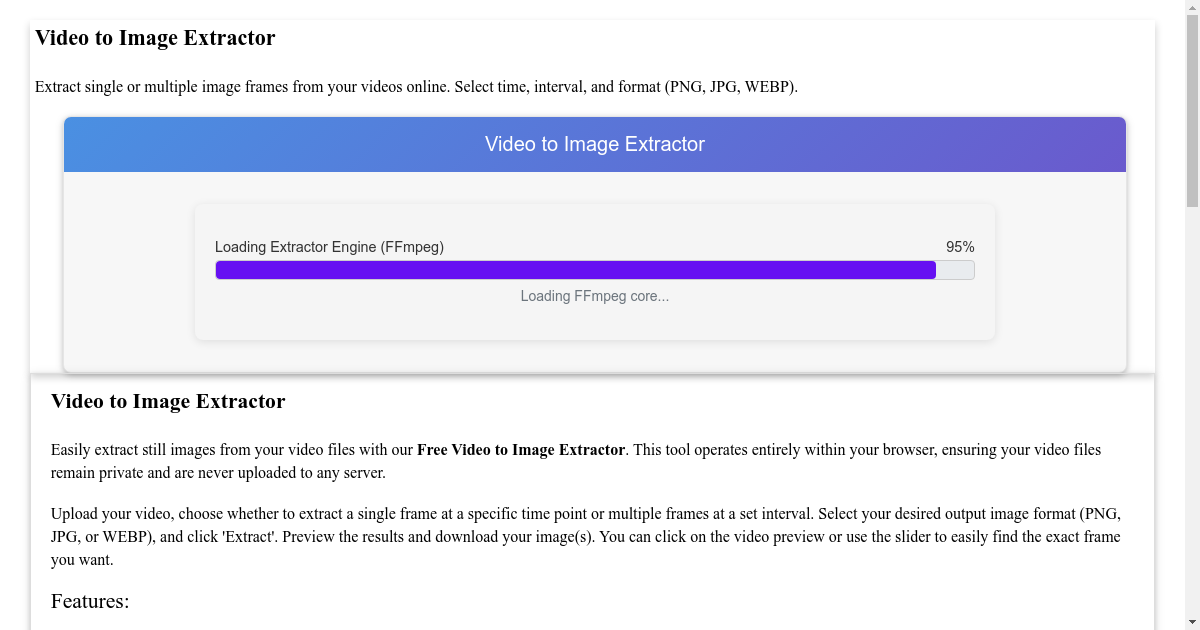Click the scrollbar up arrow
The width and height of the screenshot is (1200, 630).
pos(1193,8)
